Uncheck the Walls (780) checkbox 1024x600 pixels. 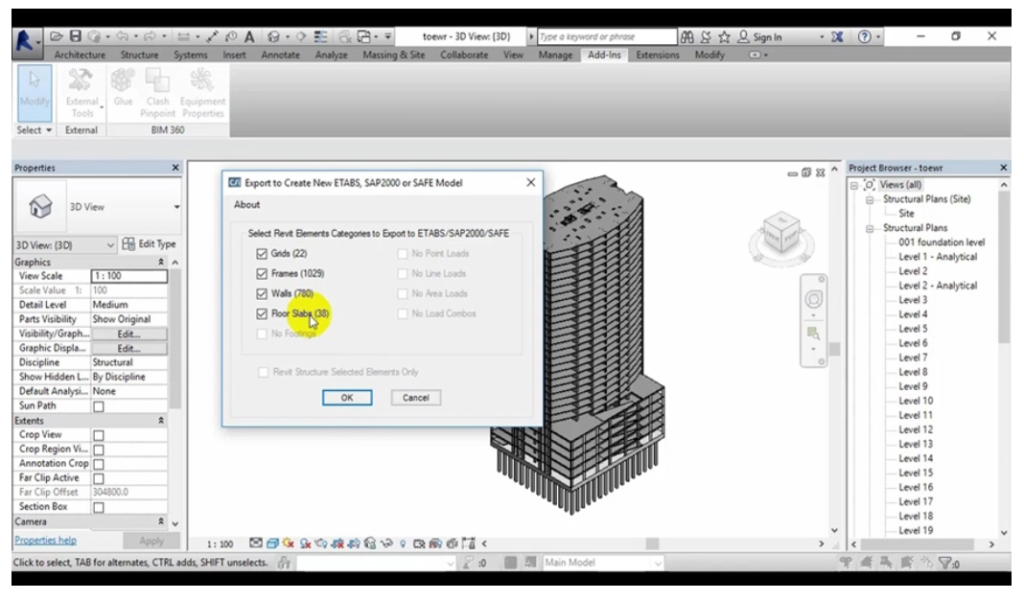[x=262, y=294]
